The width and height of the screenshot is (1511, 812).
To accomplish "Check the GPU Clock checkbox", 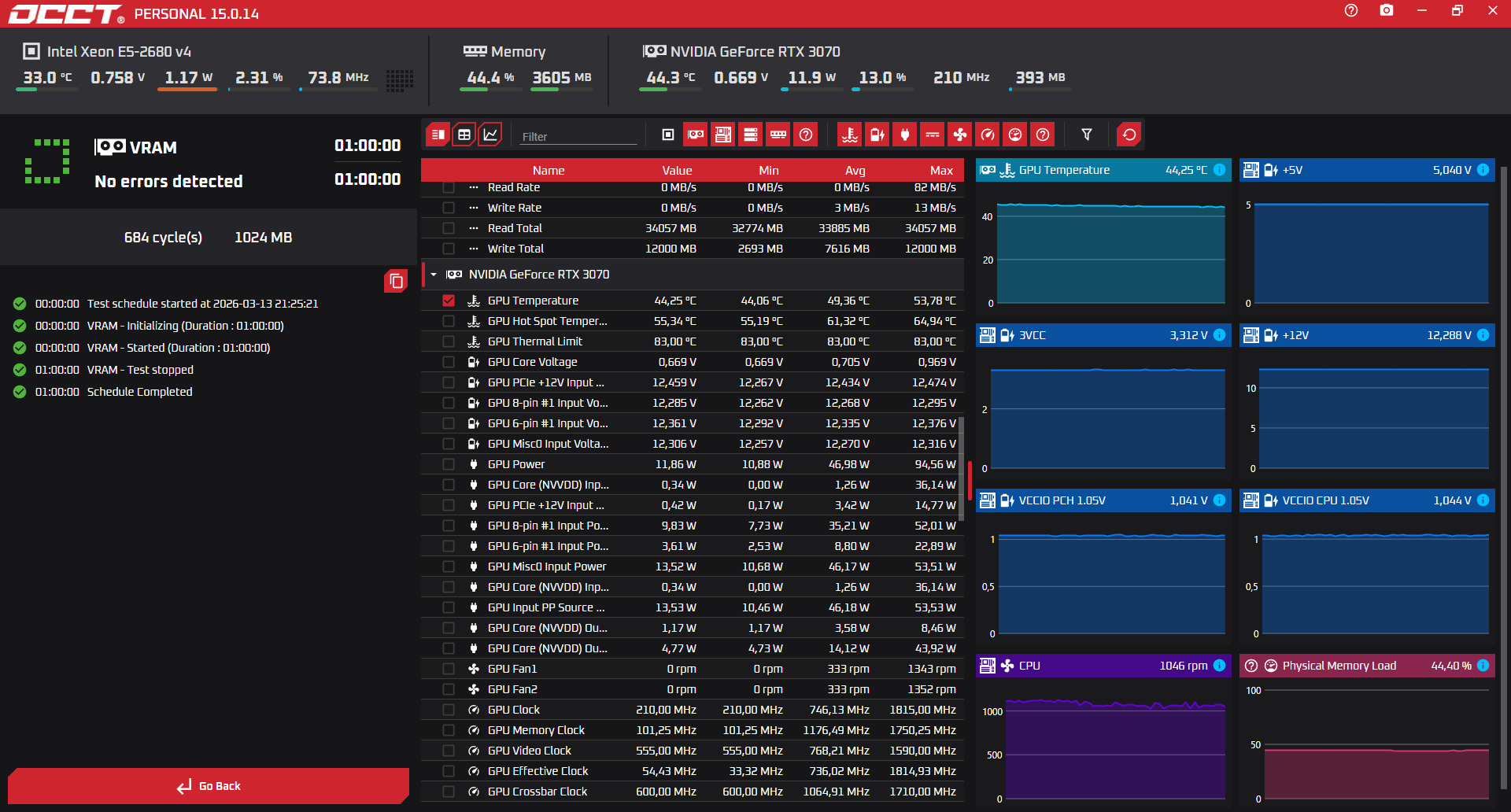I will pos(449,710).
